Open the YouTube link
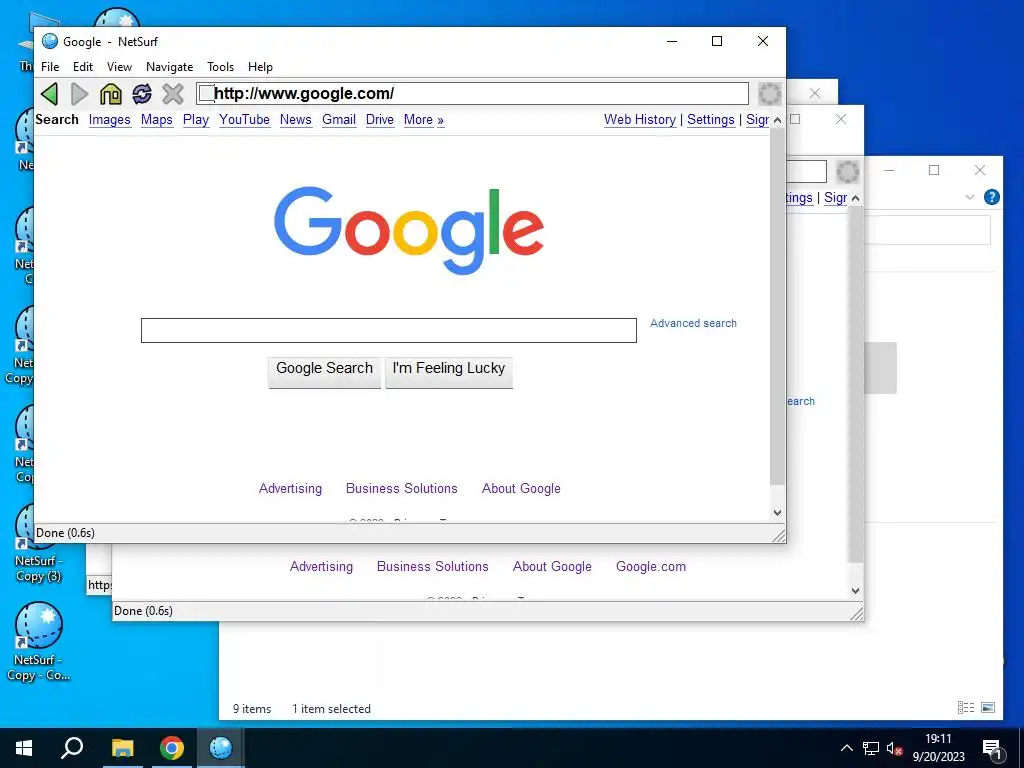This screenshot has width=1024, height=768. click(244, 120)
